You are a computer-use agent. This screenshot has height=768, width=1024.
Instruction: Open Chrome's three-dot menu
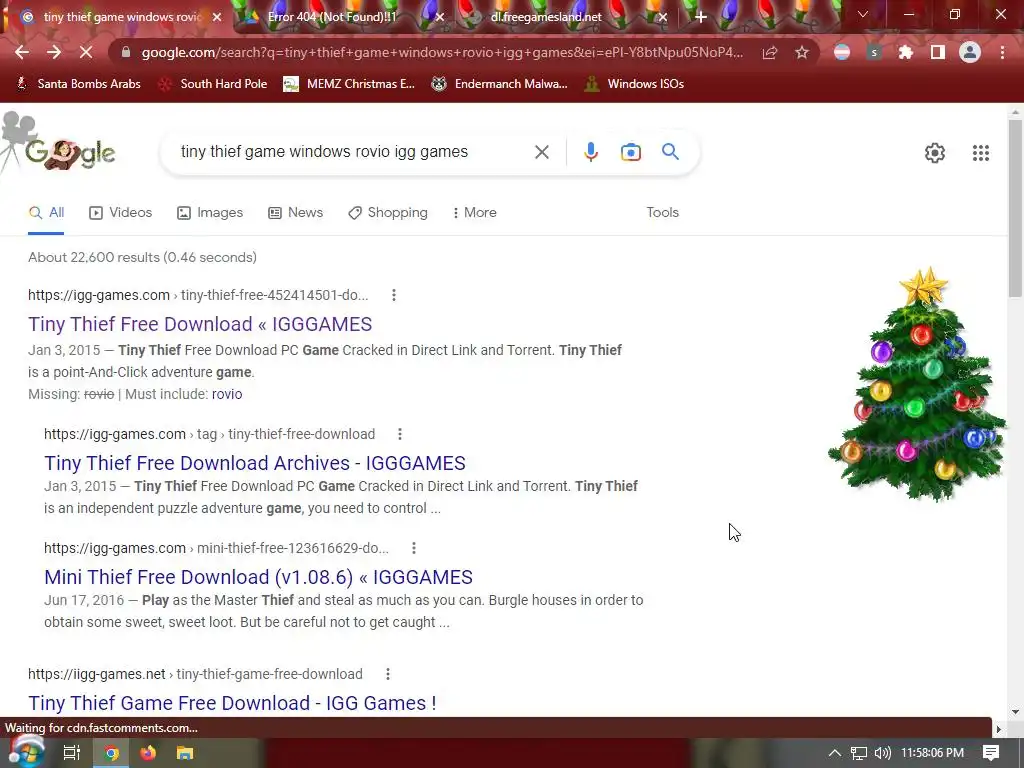tap(1002, 52)
